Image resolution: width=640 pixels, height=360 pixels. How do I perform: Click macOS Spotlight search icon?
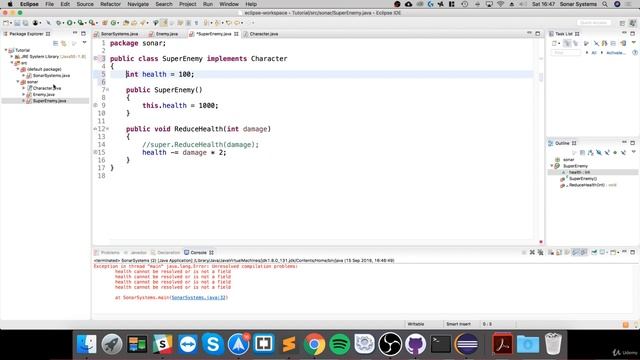coord(605,4)
